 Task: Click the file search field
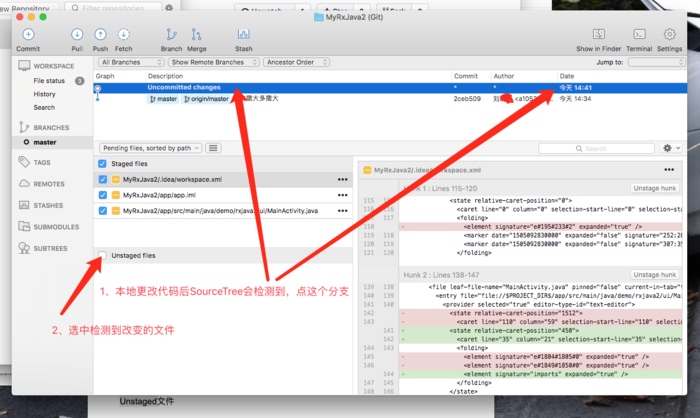tap(596, 148)
